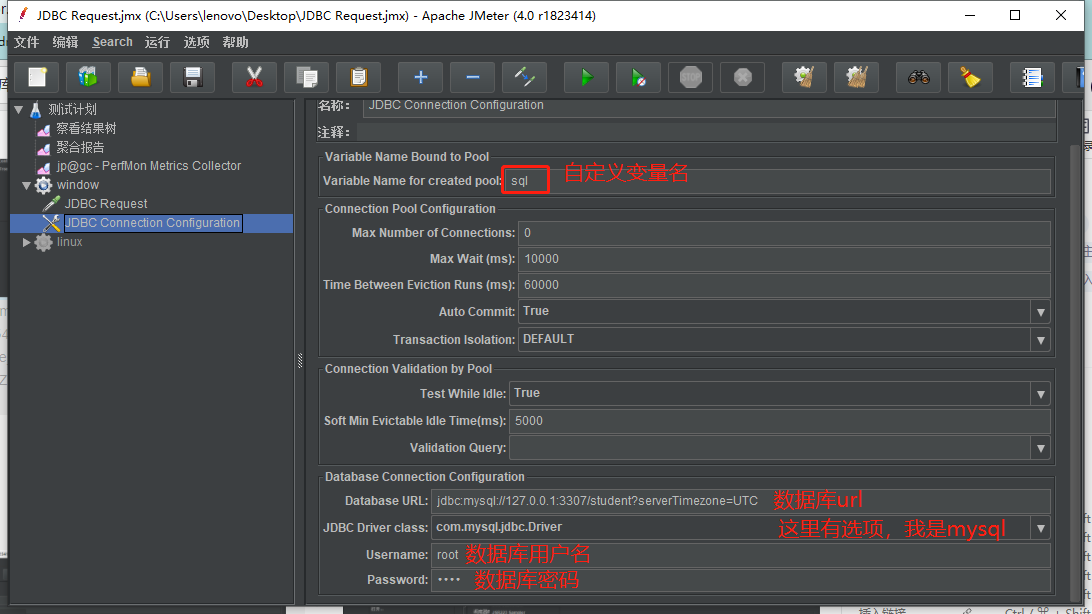Open Search with binoculars icon

pos(919,77)
